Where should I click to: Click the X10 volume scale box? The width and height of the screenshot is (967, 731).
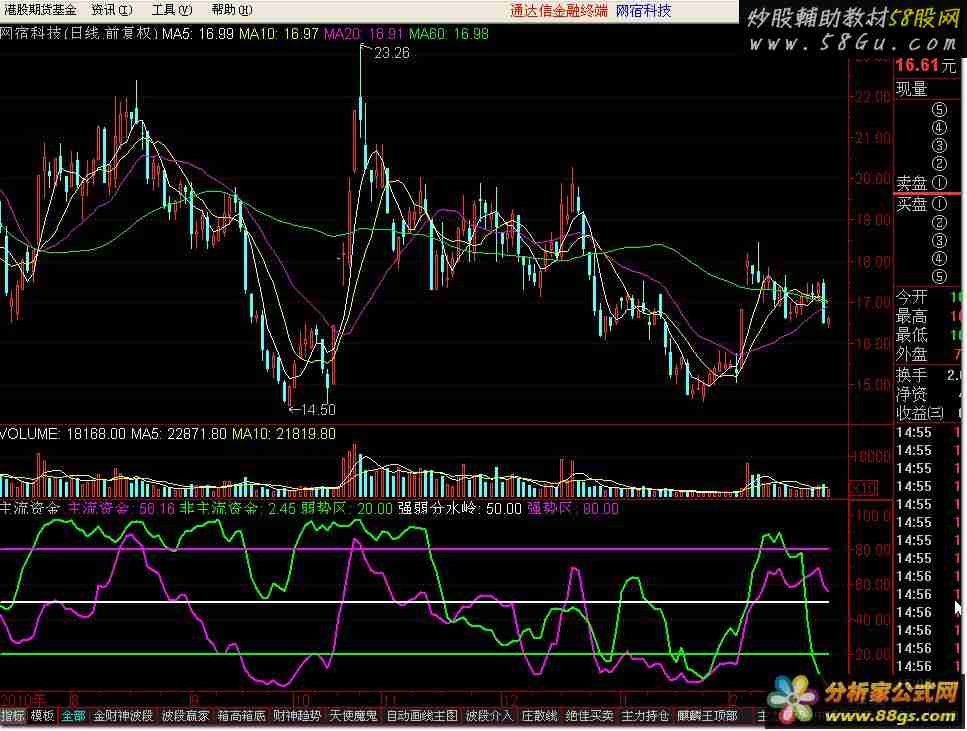coord(863,489)
